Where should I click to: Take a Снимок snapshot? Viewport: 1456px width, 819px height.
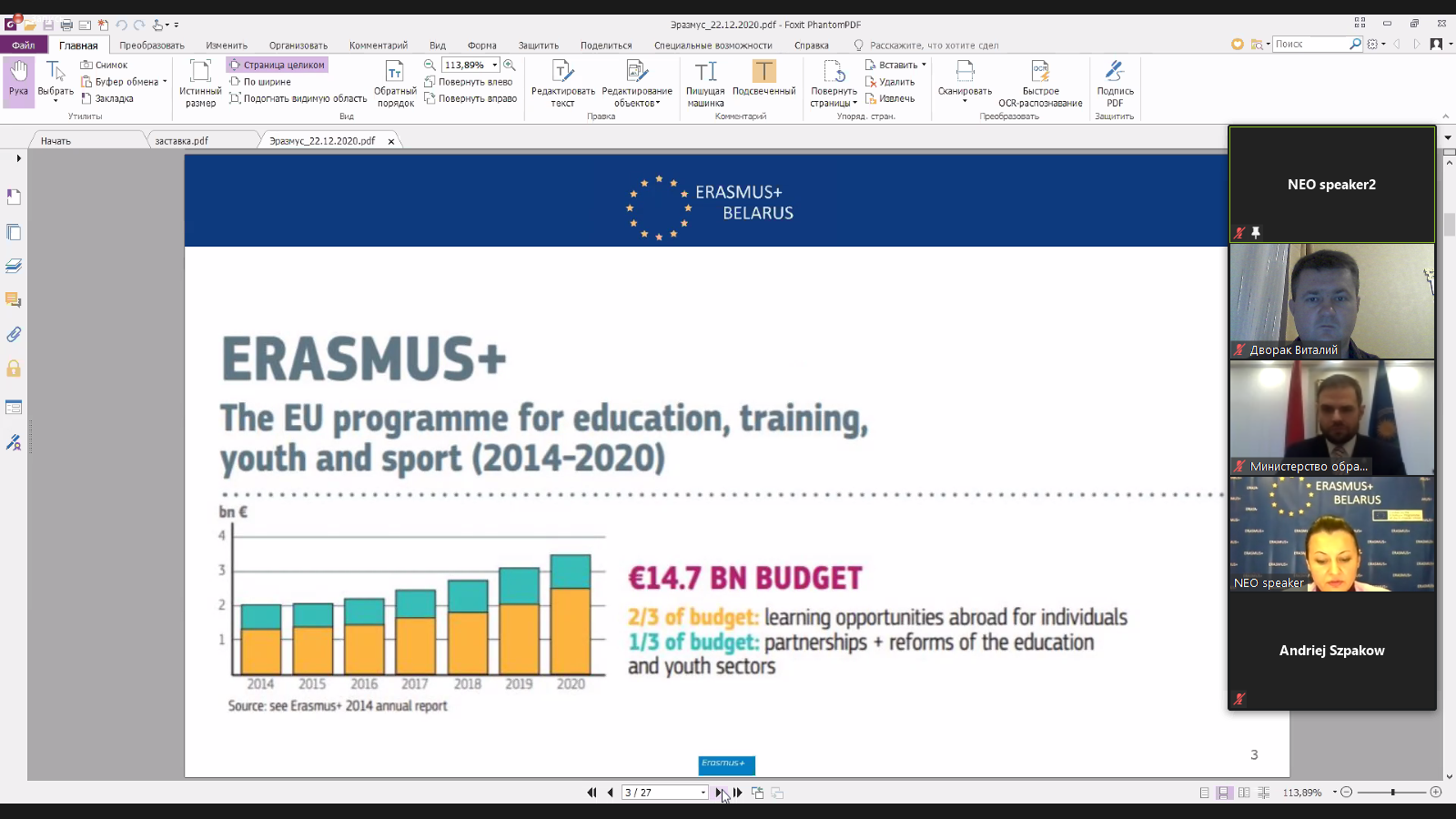(x=104, y=65)
